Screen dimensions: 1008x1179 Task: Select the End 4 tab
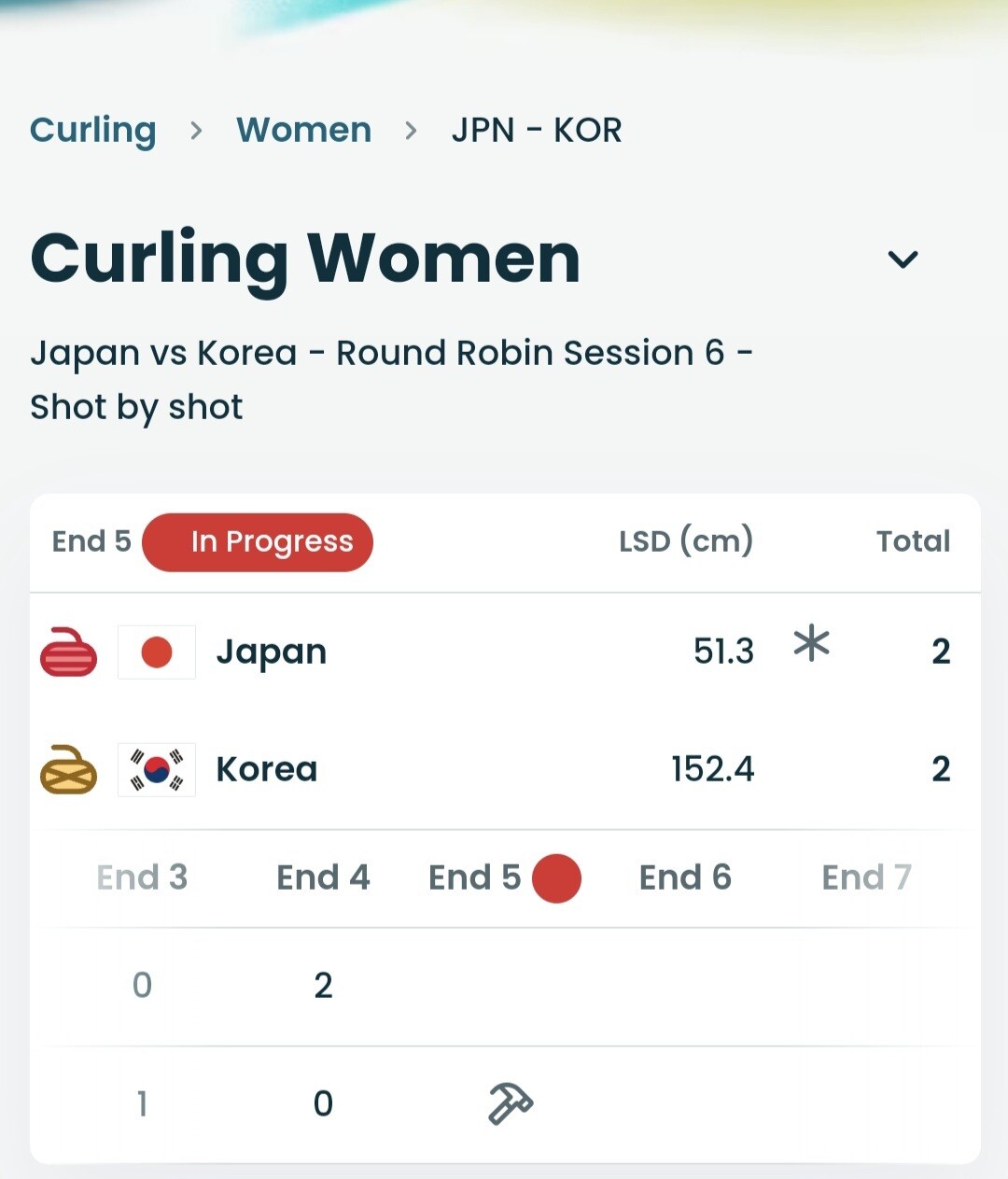click(323, 877)
